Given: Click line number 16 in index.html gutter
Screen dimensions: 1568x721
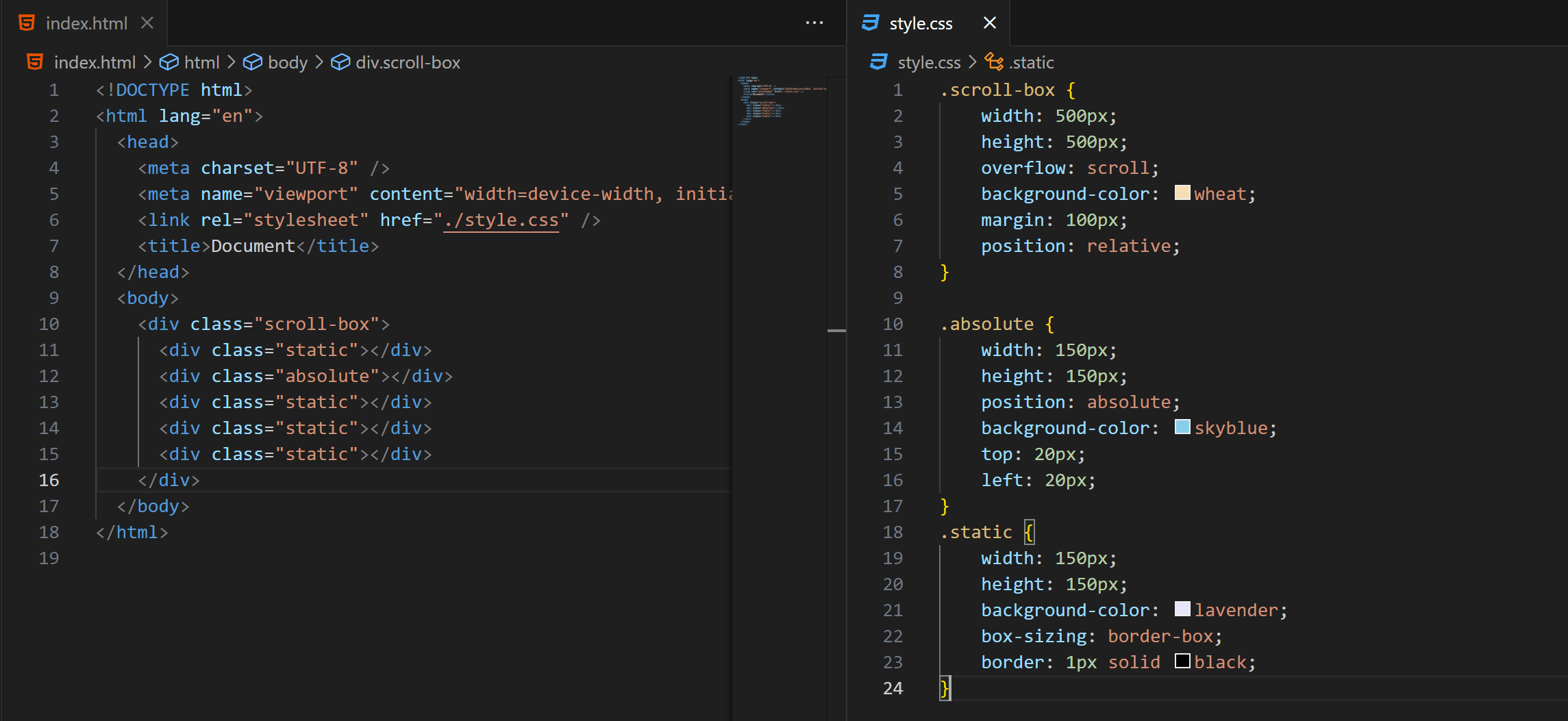Looking at the screenshot, I should [49, 480].
